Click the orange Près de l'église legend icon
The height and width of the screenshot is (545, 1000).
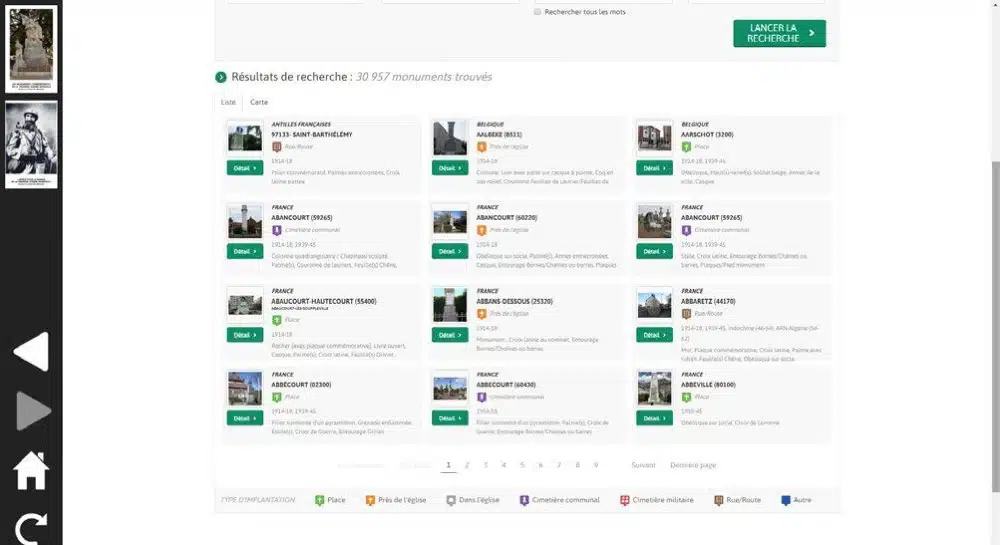tap(370, 500)
